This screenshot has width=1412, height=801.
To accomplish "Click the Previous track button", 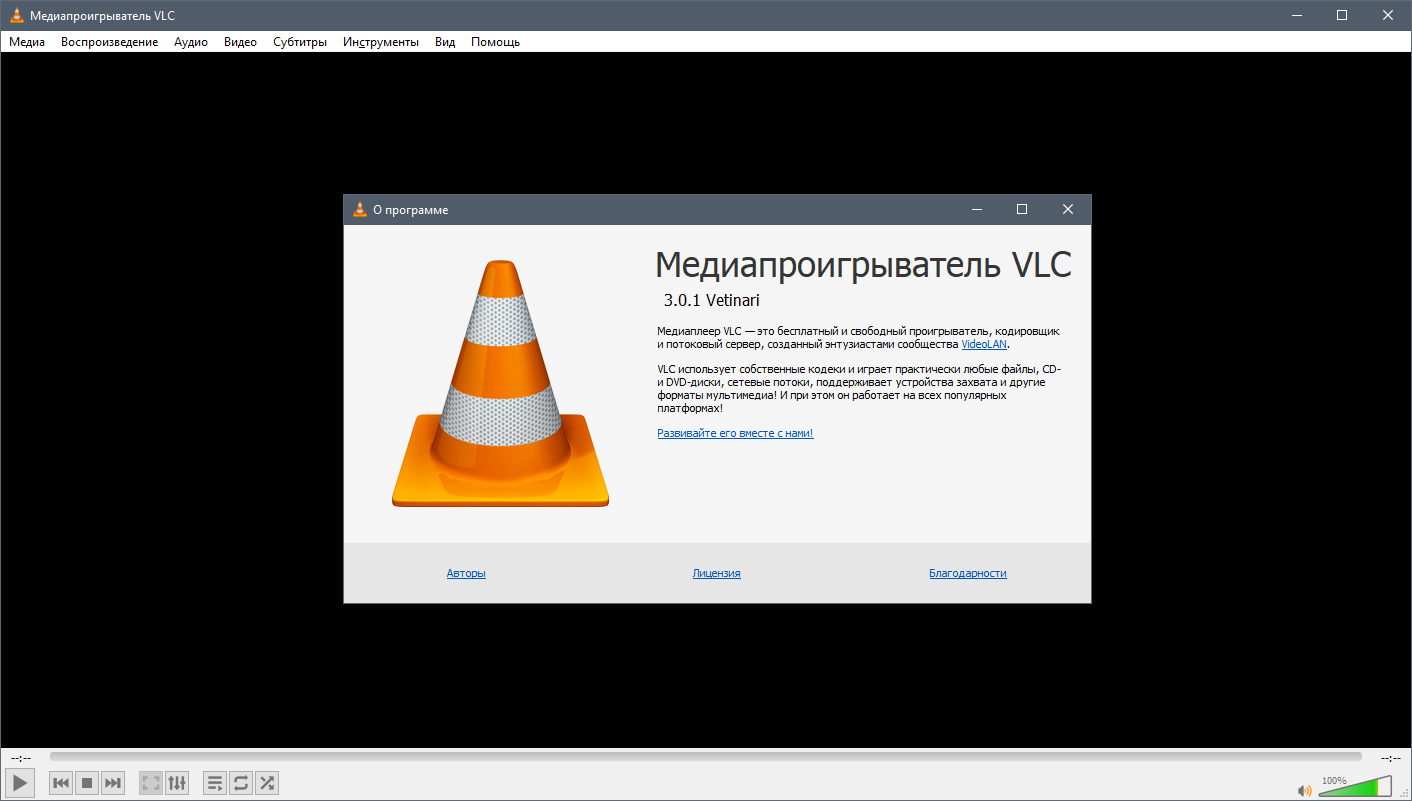I will click(x=61, y=783).
